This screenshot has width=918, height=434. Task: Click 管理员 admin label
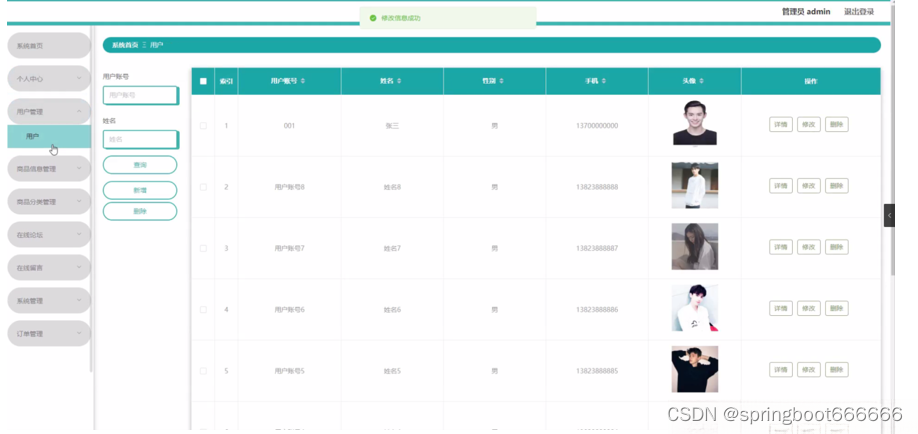(x=806, y=12)
